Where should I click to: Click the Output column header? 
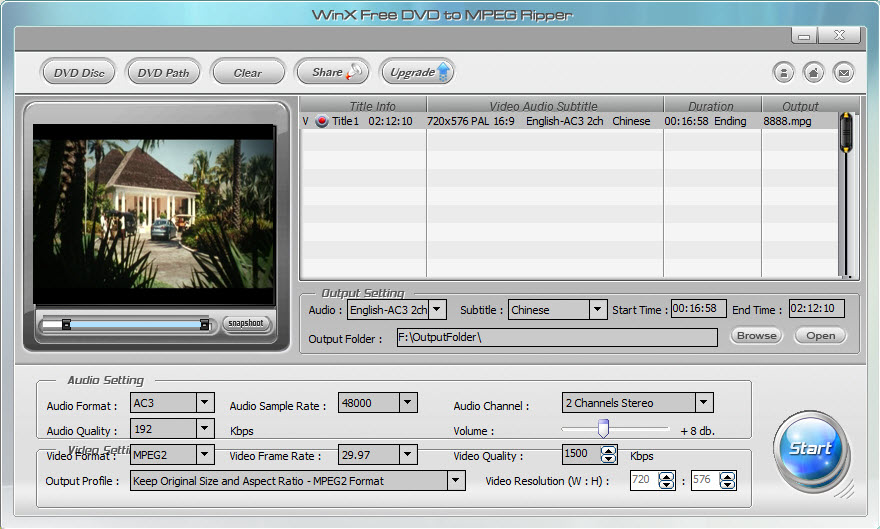800,105
